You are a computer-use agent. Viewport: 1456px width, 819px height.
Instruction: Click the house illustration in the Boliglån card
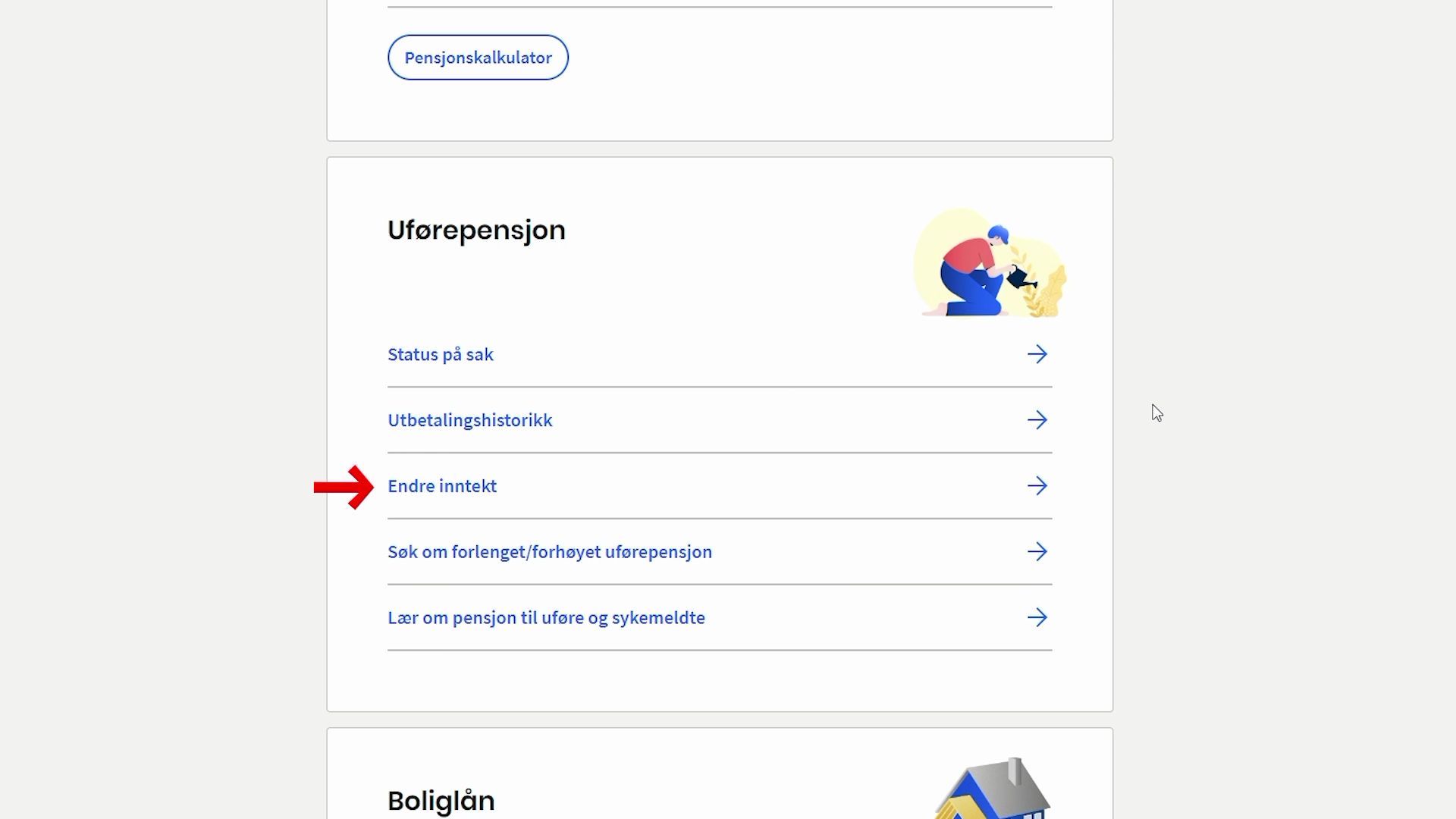pos(992,792)
